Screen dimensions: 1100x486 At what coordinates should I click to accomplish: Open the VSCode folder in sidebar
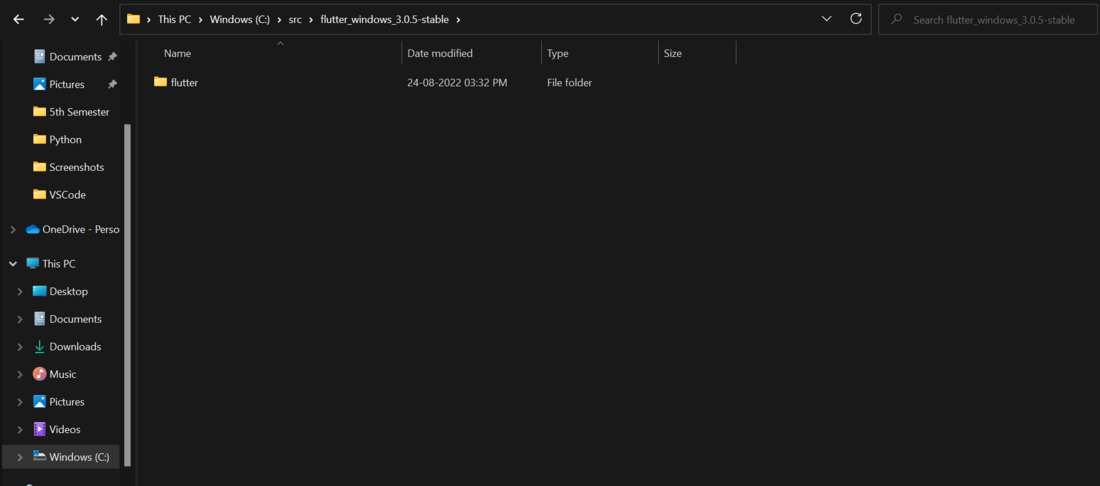tap(67, 195)
